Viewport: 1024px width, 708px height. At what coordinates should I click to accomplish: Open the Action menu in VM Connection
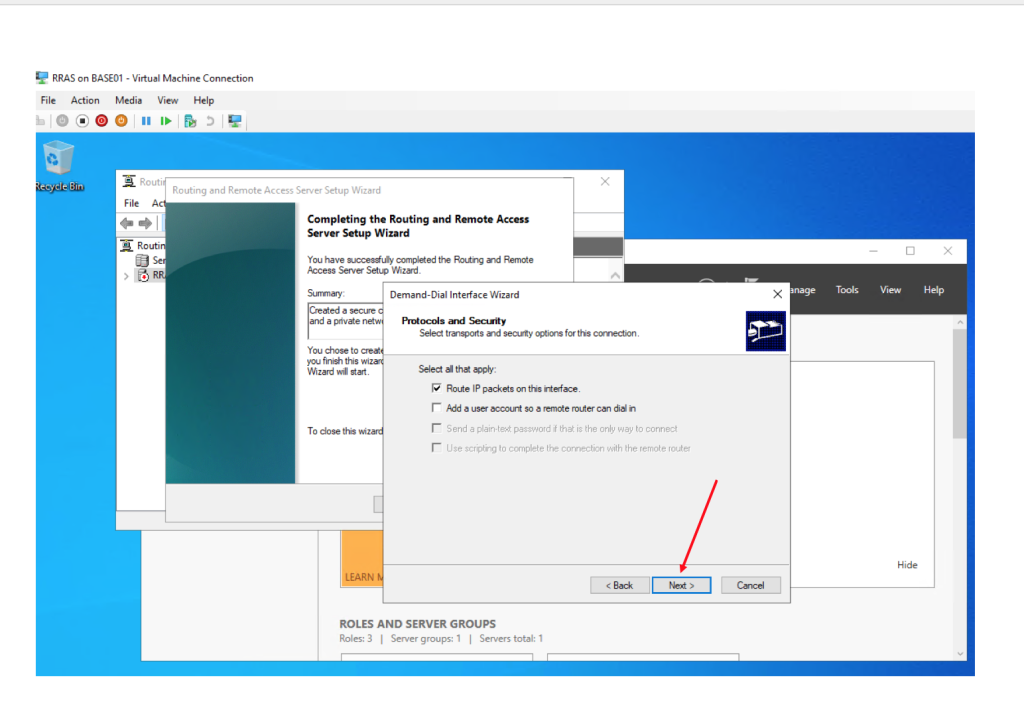[85, 100]
